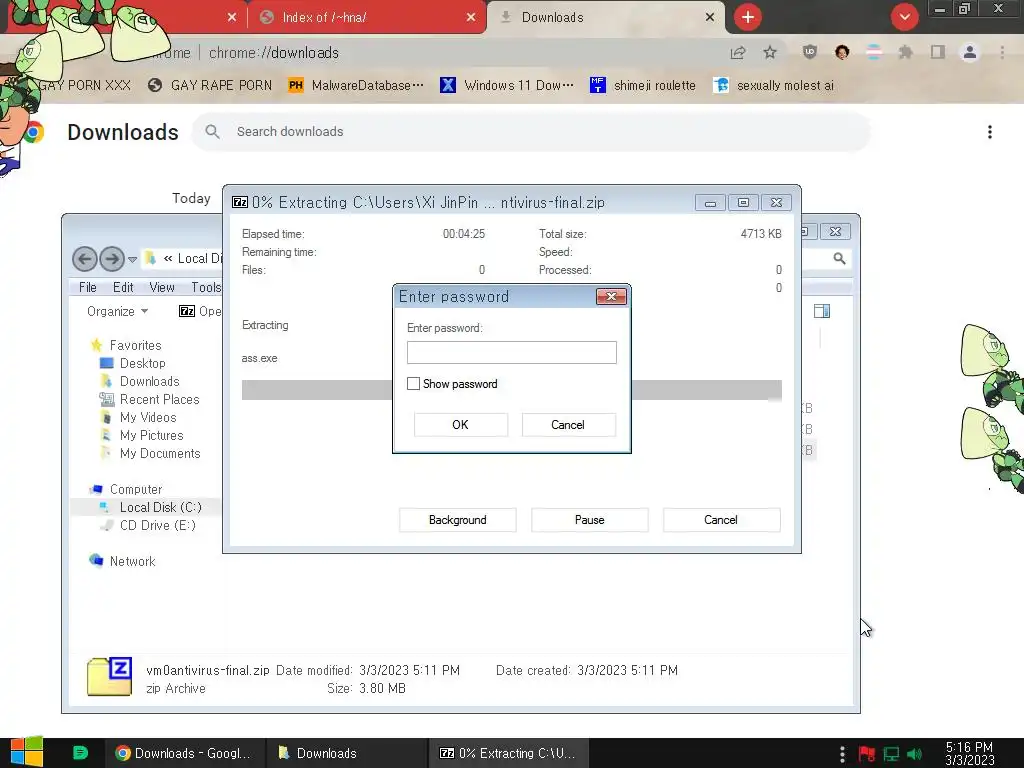Open the Edit menu in Explorer
The width and height of the screenshot is (1024, 768).
pos(123,287)
